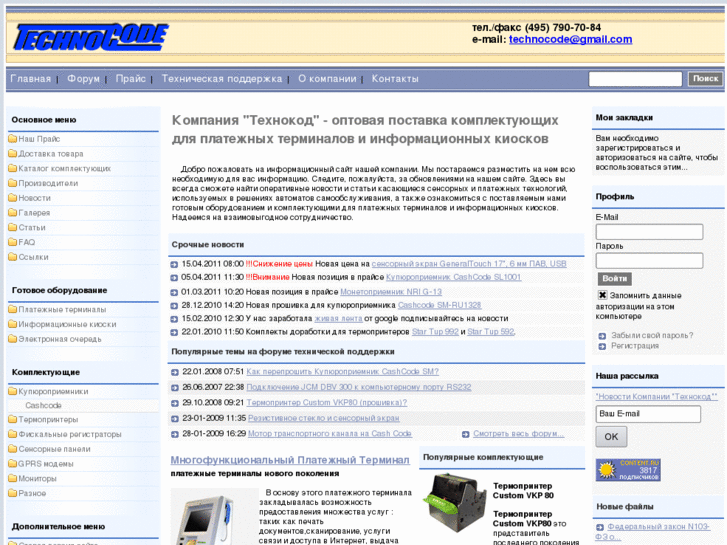Open Монетоприемник NRI G-13 link
The height and width of the screenshot is (545, 727).
click(391, 292)
